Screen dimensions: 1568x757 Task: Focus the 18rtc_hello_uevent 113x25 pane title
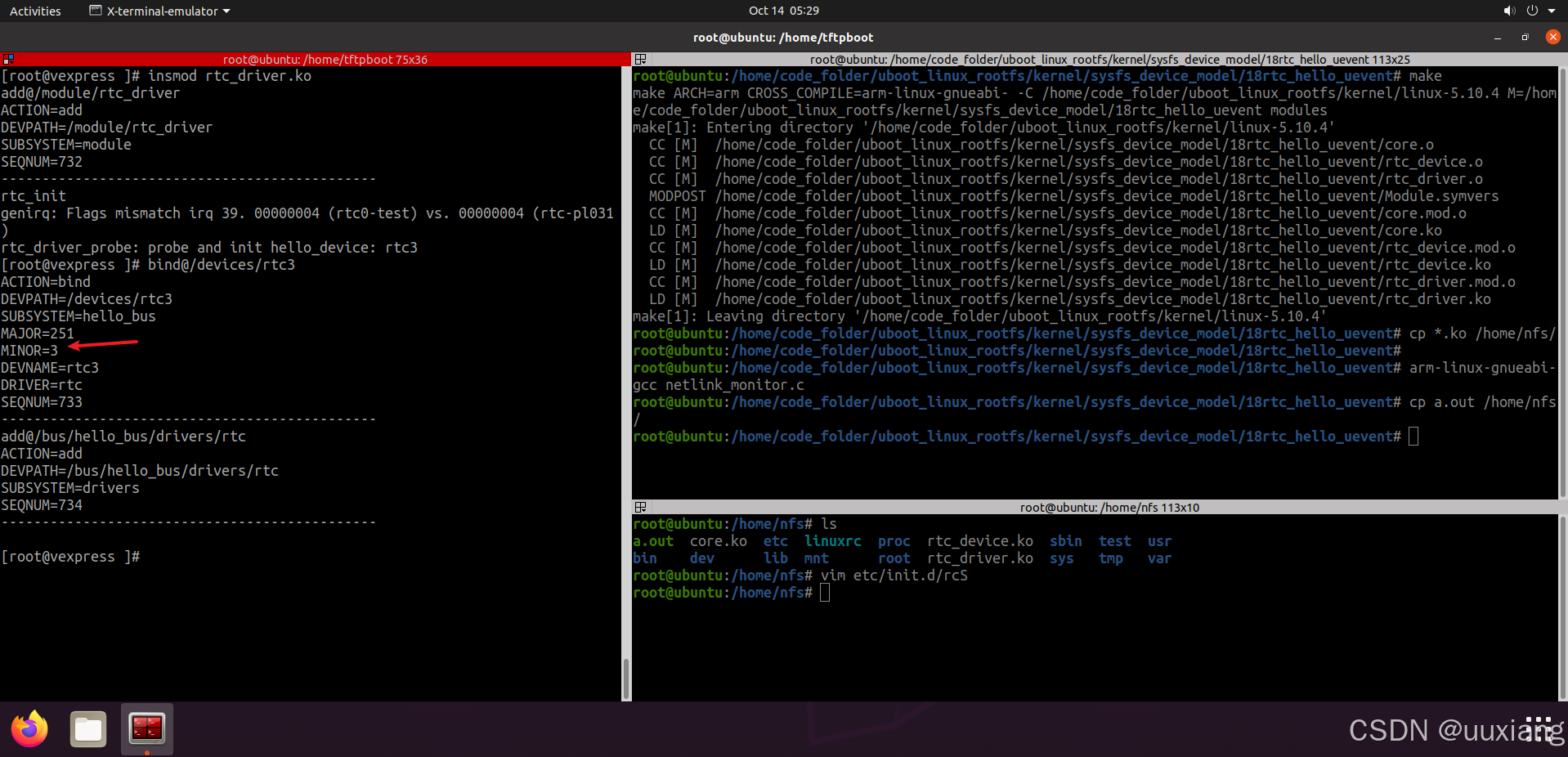pyautogui.click(x=1109, y=59)
